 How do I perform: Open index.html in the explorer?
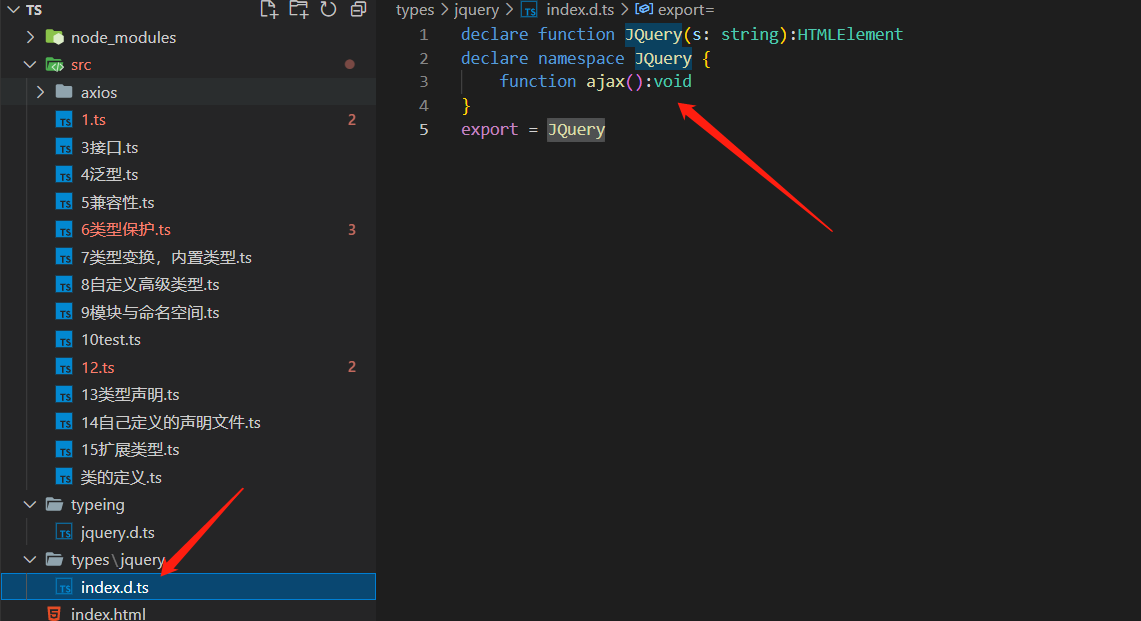(x=108, y=614)
